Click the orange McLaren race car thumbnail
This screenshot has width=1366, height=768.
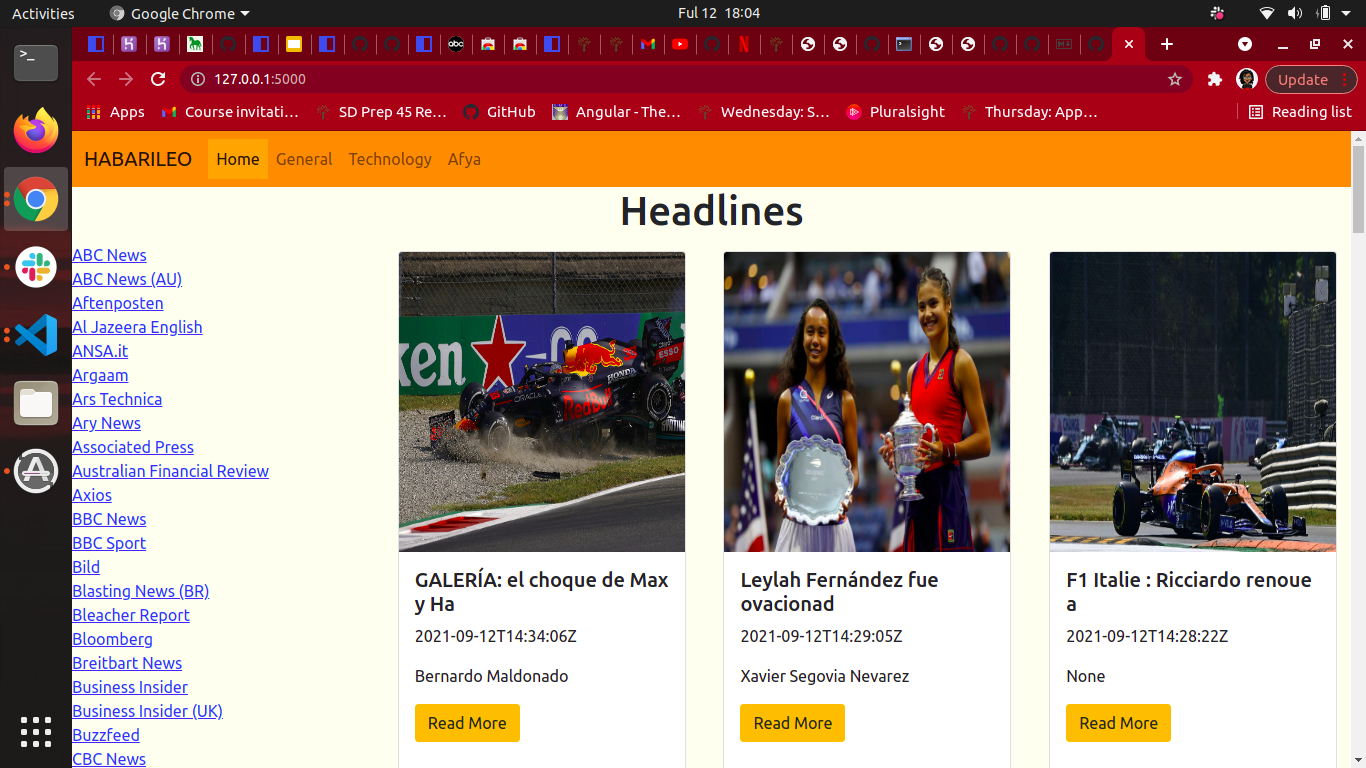coord(1193,402)
